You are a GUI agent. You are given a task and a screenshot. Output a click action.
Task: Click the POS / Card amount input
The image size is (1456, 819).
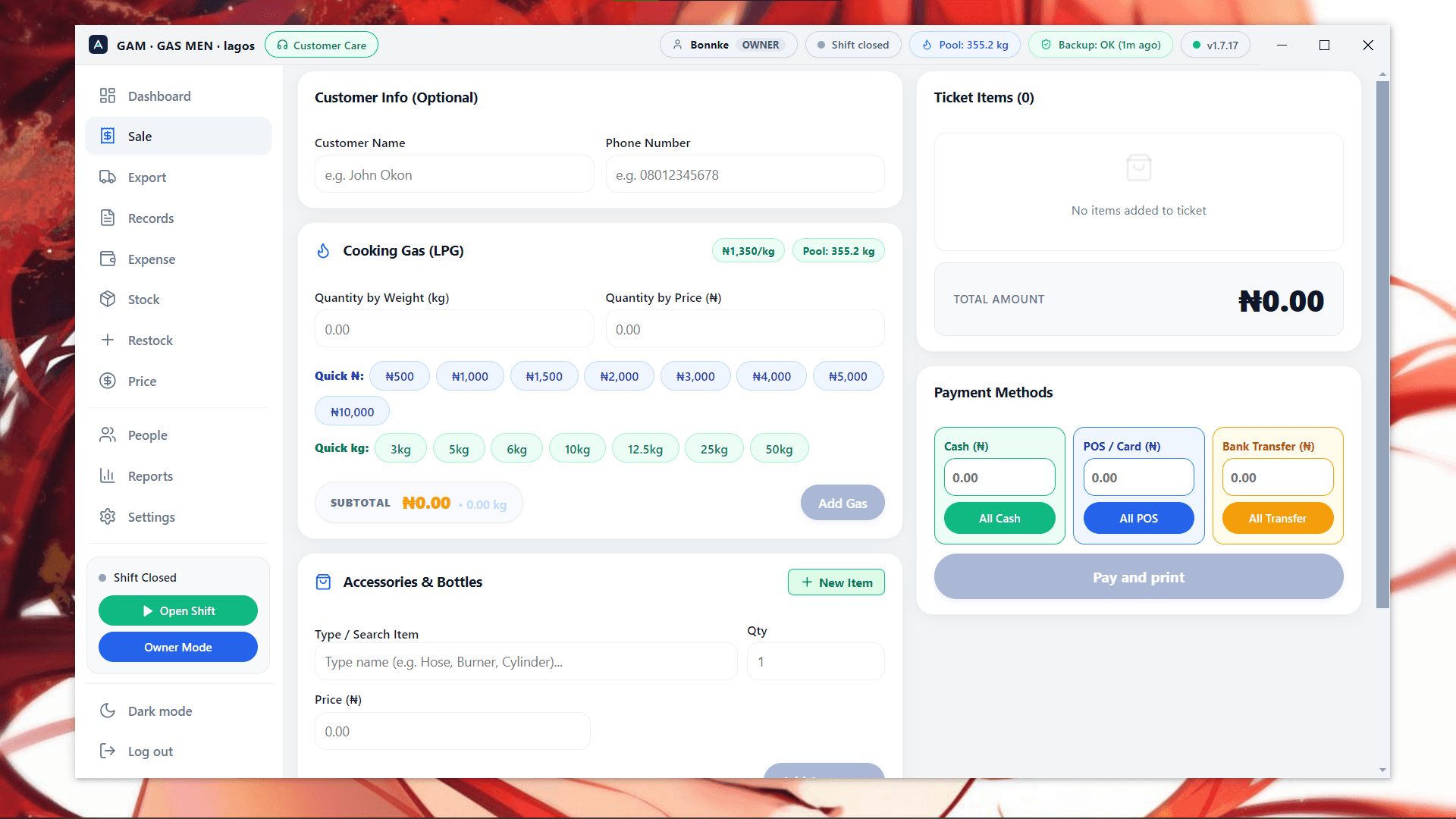click(x=1138, y=478)
